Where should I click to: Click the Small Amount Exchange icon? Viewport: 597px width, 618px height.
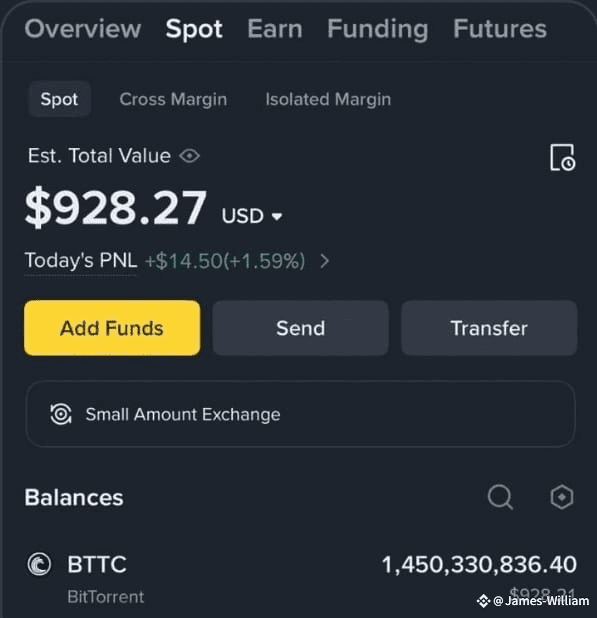[x=61, y=414]
